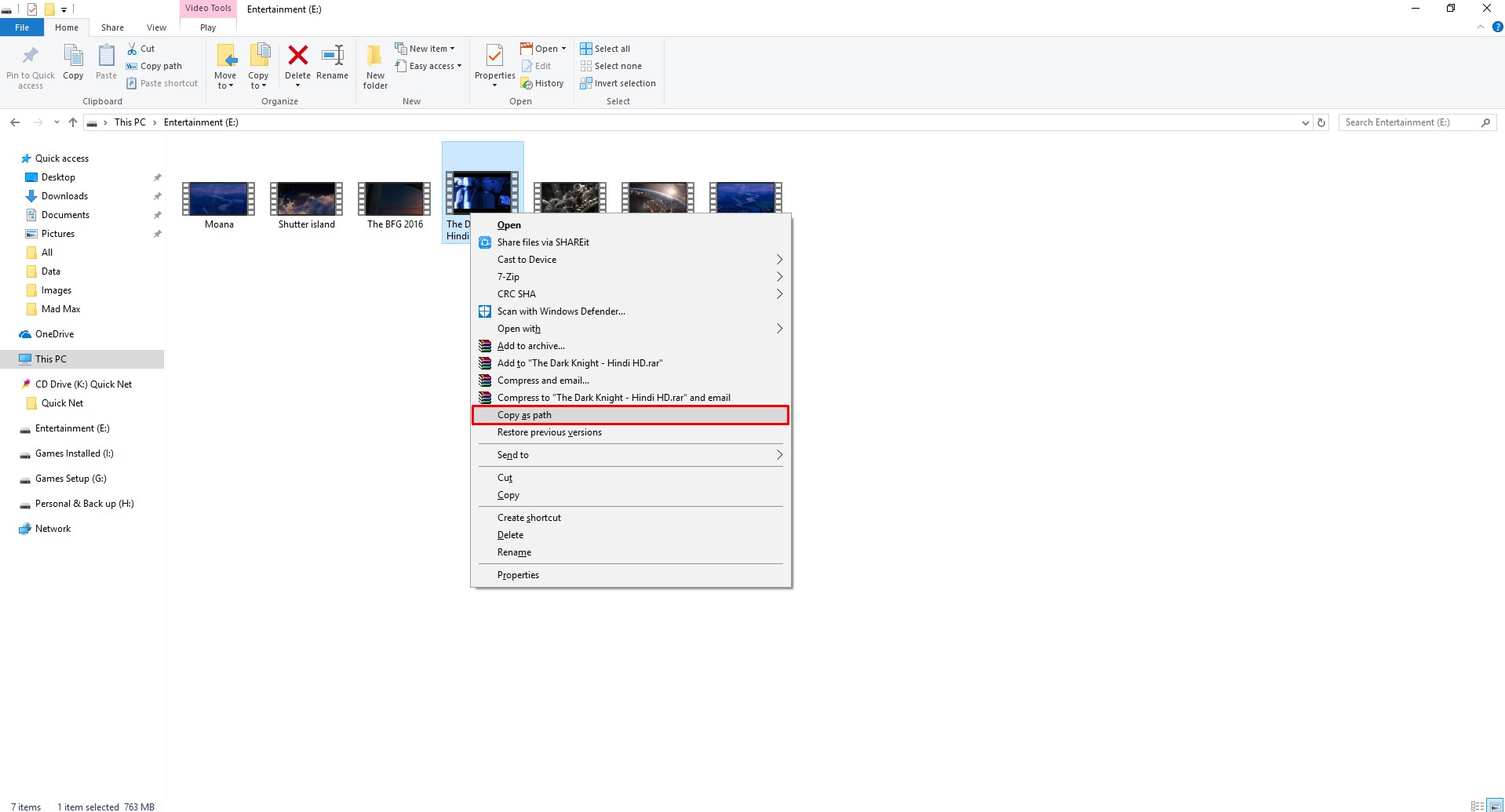The height and width of the screenshot is (812, 1505).
Task: Click the search magnifier icon
Action: tap(1485, 122)
